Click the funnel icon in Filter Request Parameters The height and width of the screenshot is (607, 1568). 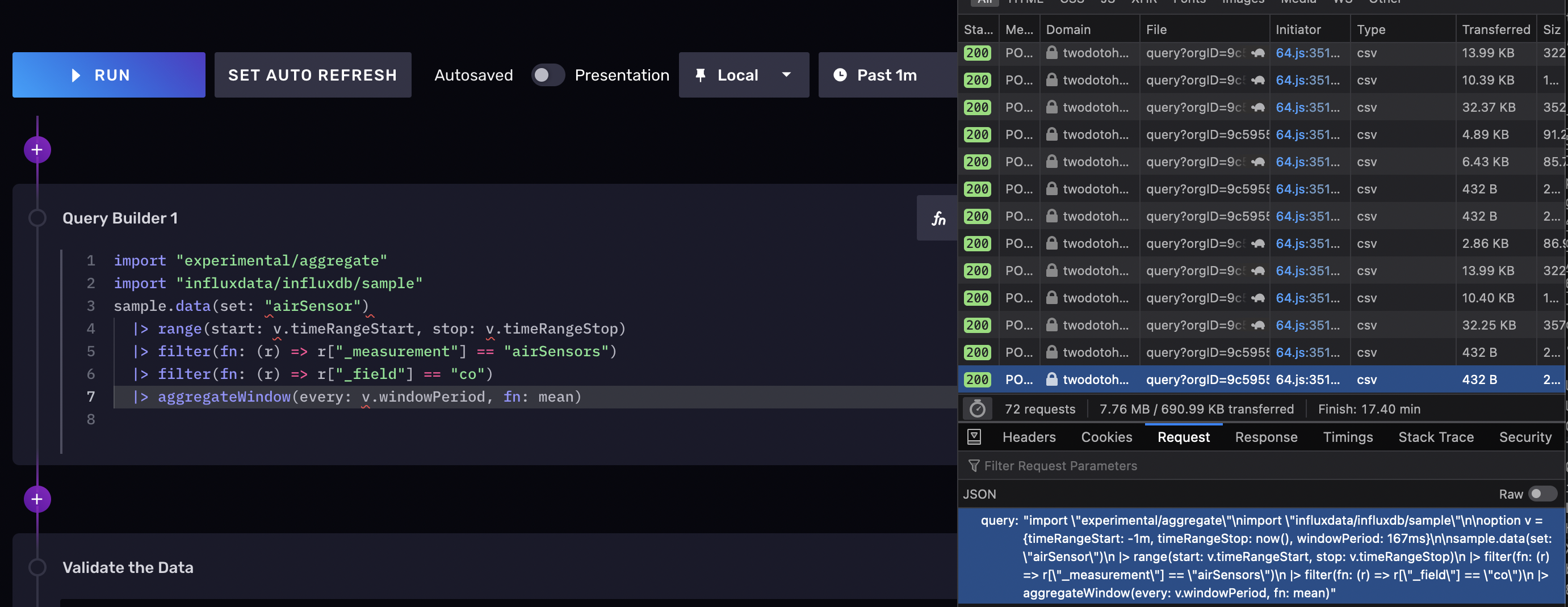pos(975,465)
